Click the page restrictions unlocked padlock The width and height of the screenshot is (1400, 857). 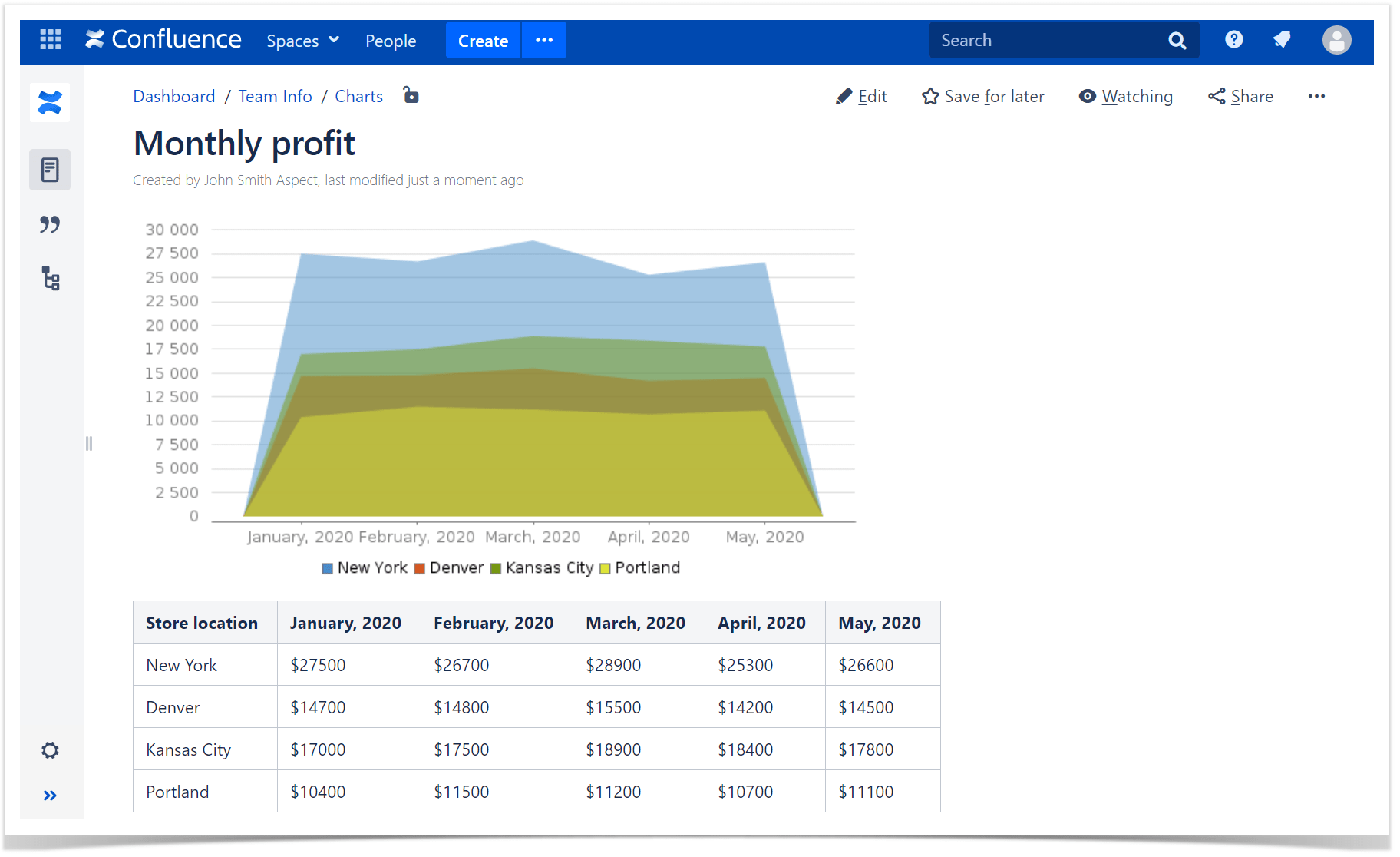click(x=411, y=95)
